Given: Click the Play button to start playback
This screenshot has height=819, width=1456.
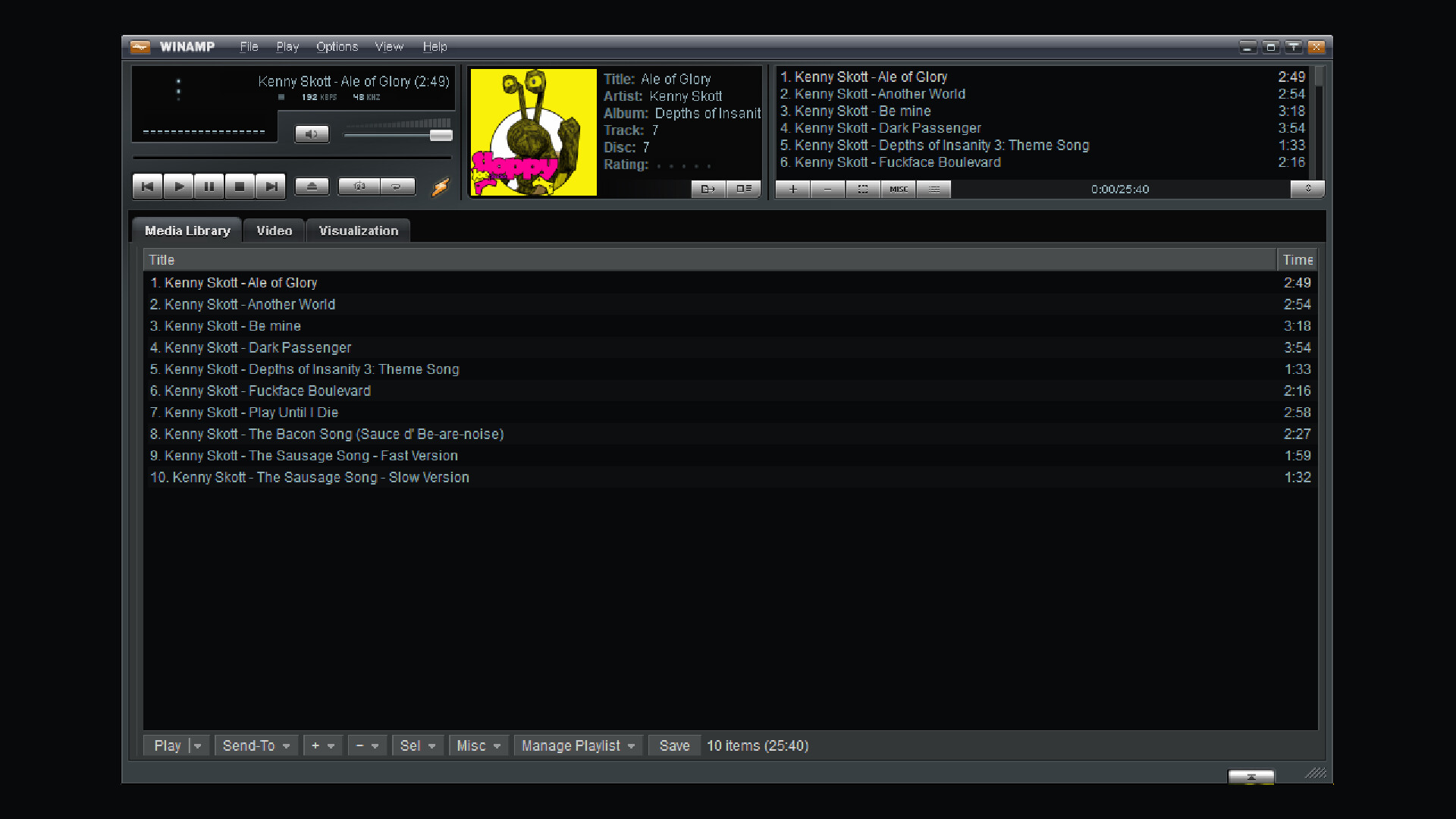Looking at the screenshot, I should [178, 187].
